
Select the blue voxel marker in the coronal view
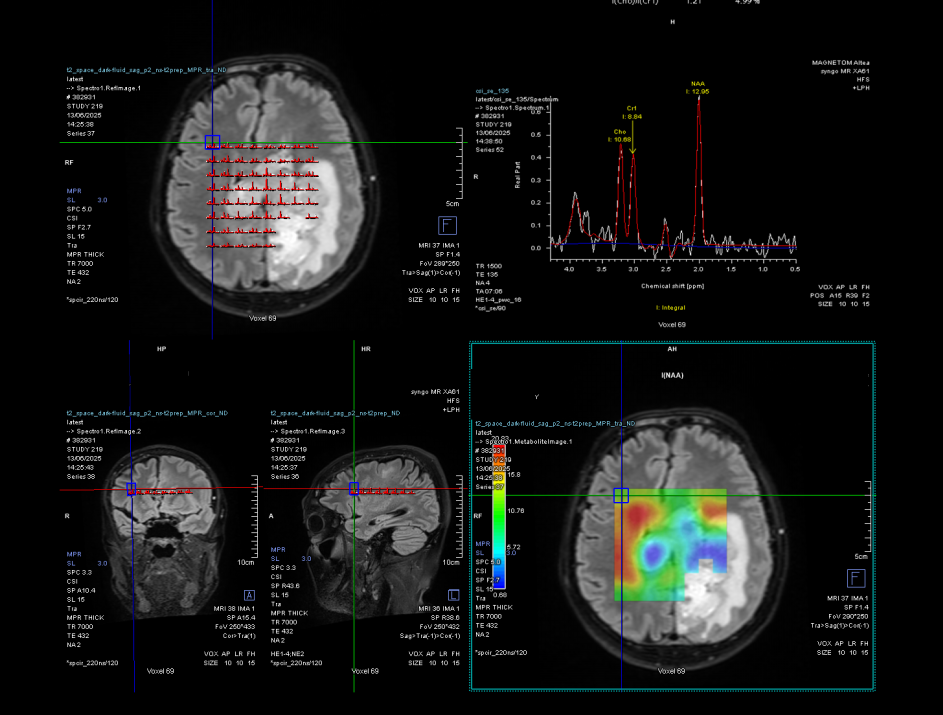coord(131,489)
